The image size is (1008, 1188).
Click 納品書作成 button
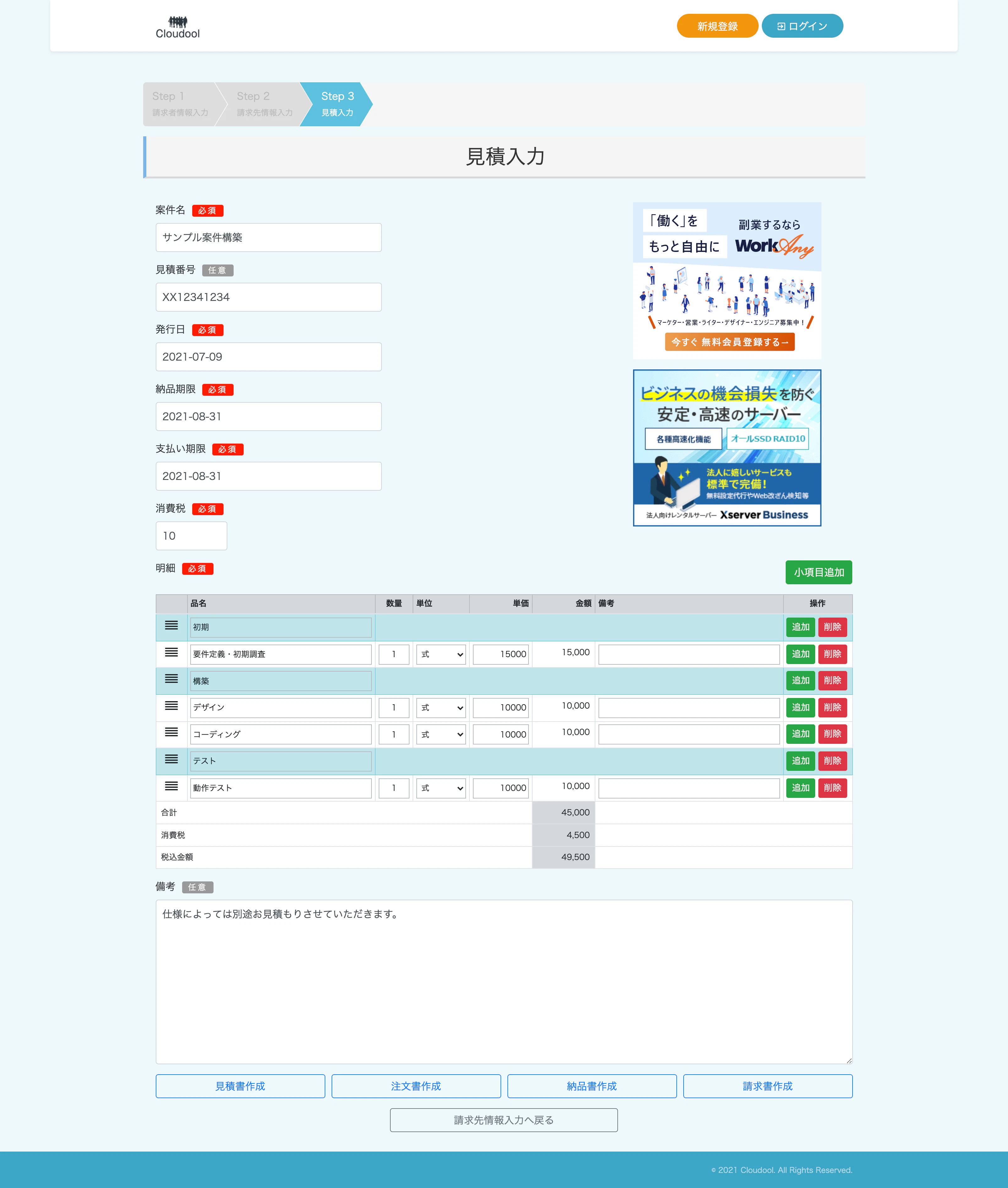(x=592, y=1086)
